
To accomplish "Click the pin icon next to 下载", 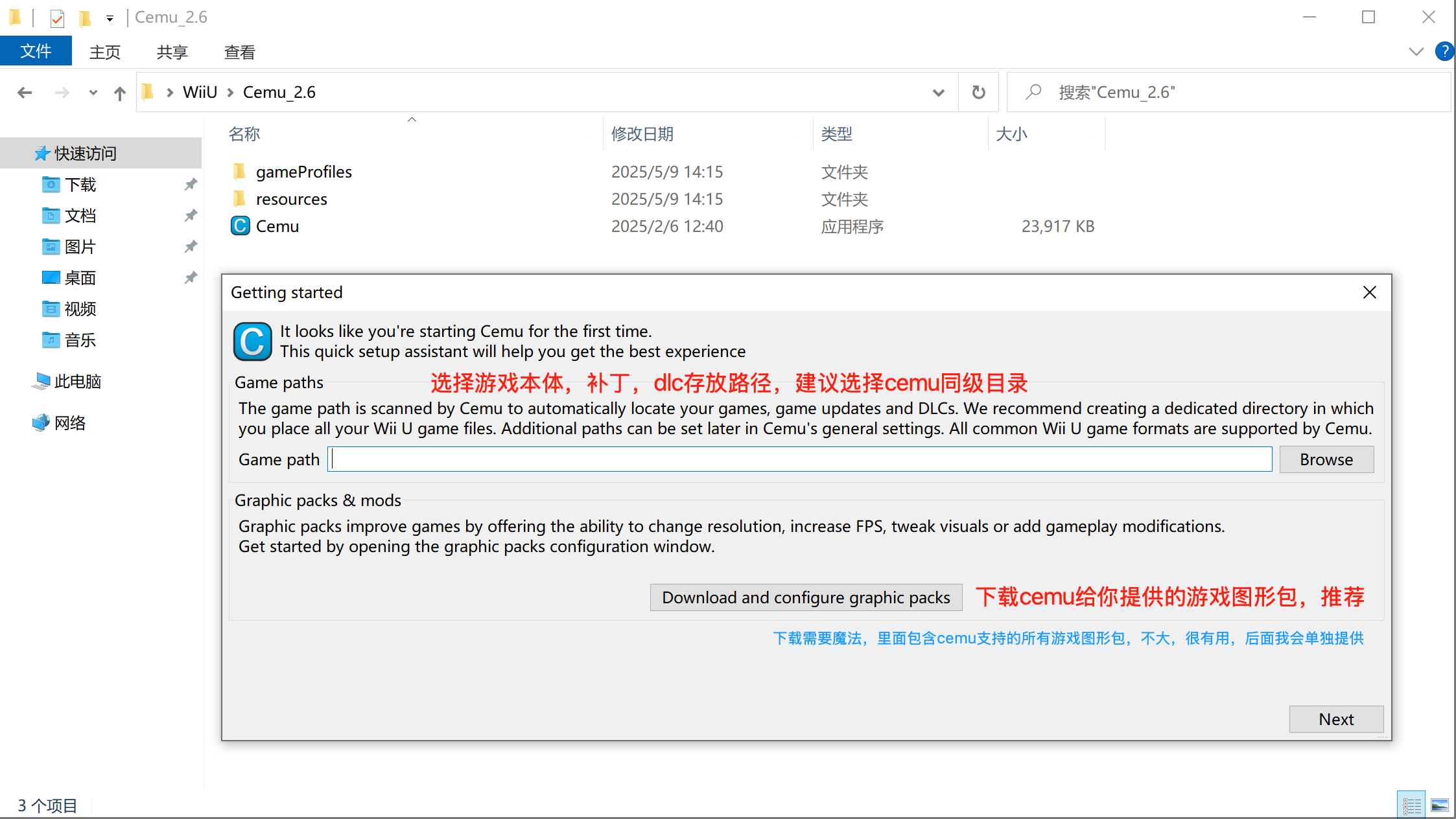I will click(191, 185).
